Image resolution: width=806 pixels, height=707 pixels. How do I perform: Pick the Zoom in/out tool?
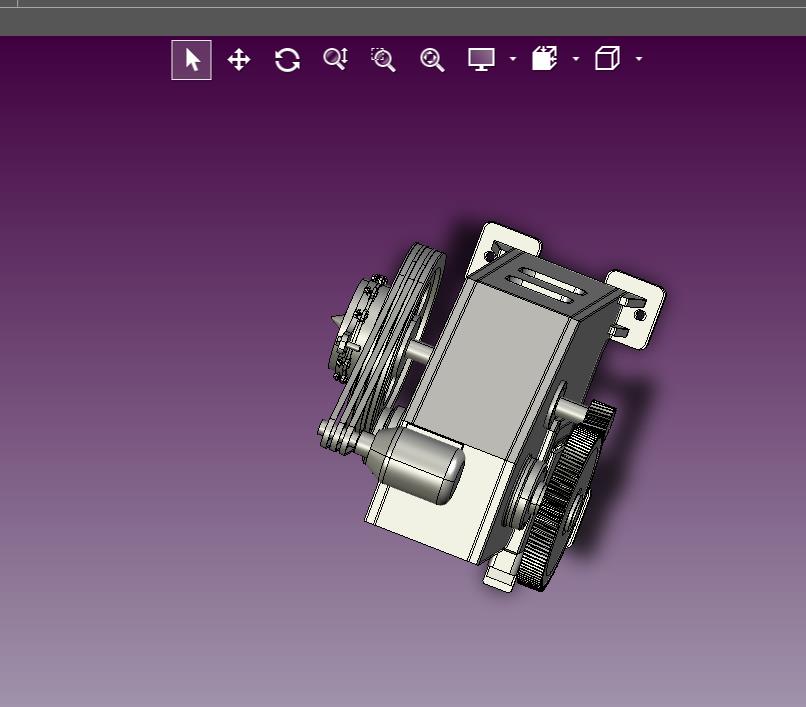pos(336,59)
